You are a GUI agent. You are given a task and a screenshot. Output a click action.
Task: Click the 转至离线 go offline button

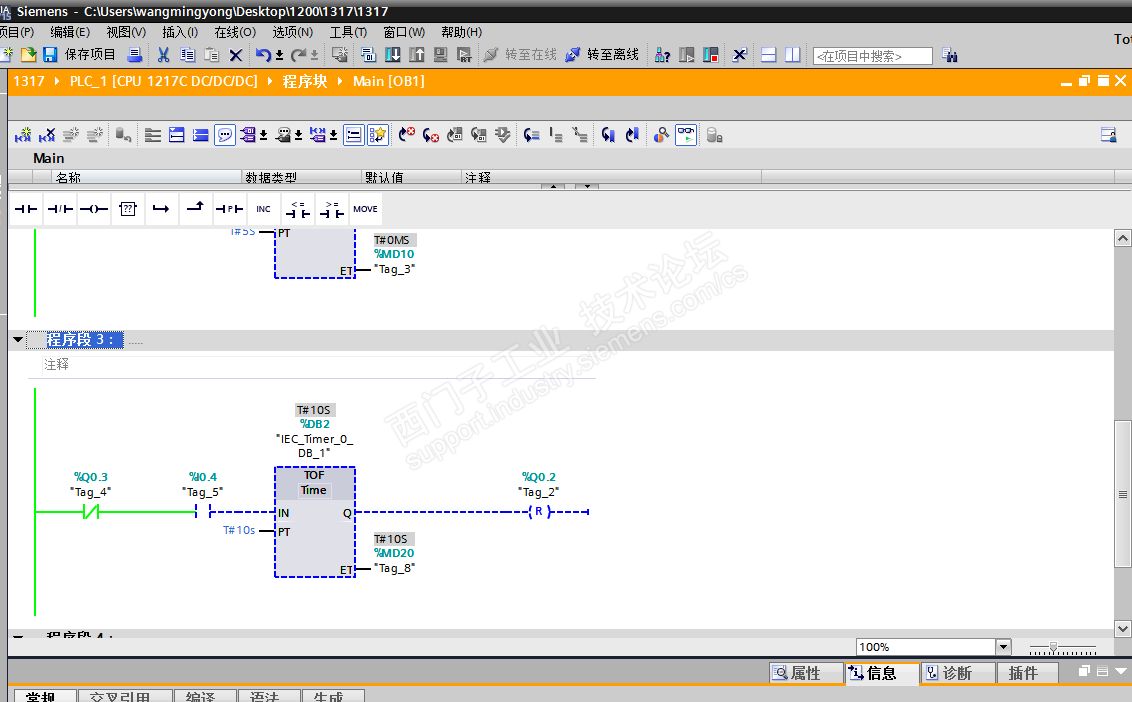(x=603, y=55)
